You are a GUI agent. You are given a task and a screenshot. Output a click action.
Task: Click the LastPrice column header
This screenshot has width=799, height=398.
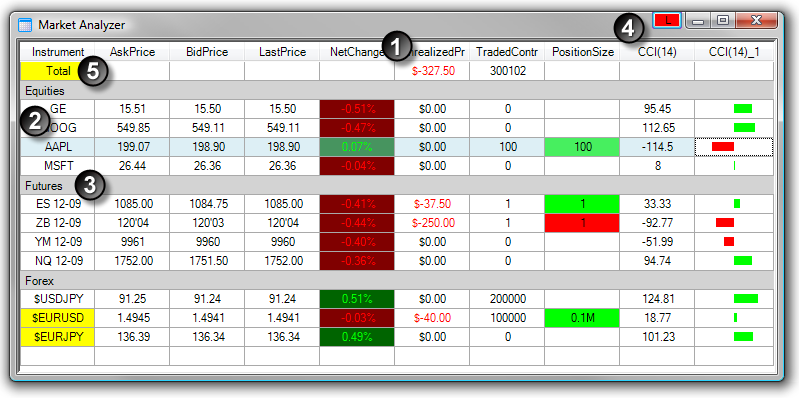tap(282, 52)
